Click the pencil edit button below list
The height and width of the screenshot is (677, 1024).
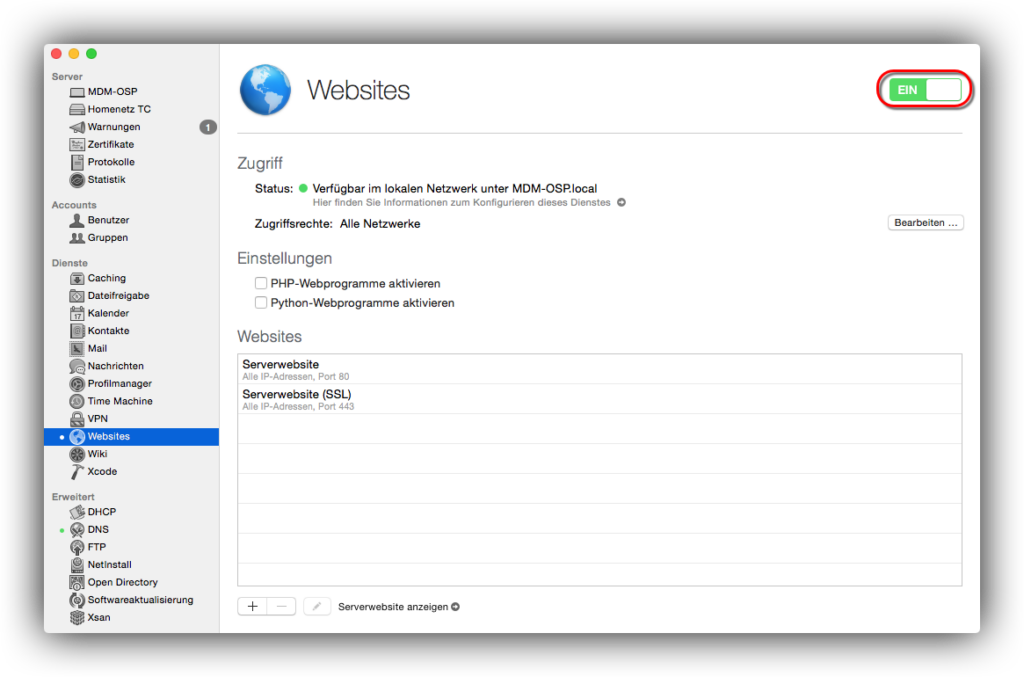pos(316,606)
